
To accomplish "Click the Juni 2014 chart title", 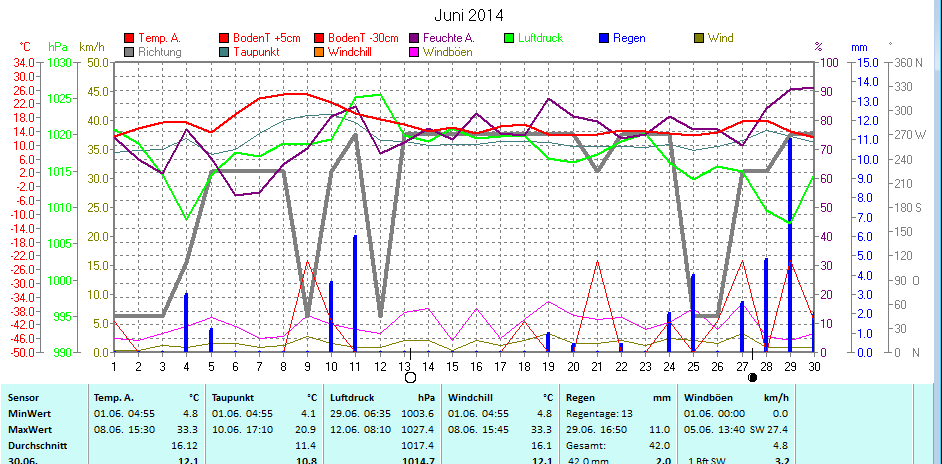I will click(469, 15).
